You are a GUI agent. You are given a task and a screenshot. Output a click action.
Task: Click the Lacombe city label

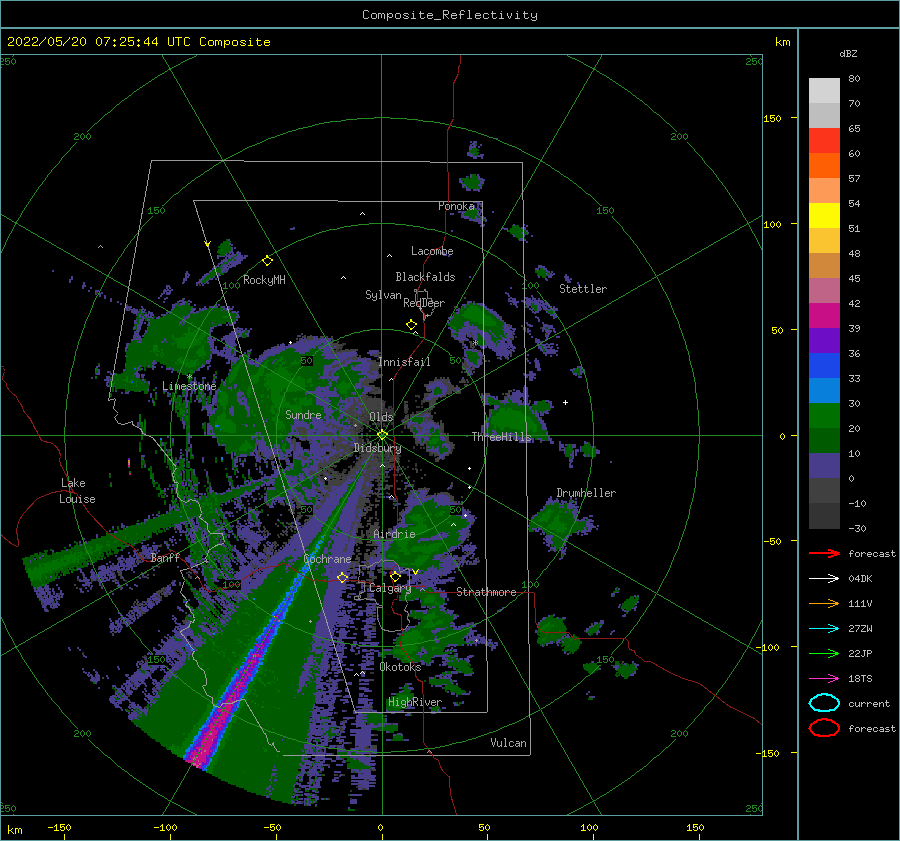[432, 251]
